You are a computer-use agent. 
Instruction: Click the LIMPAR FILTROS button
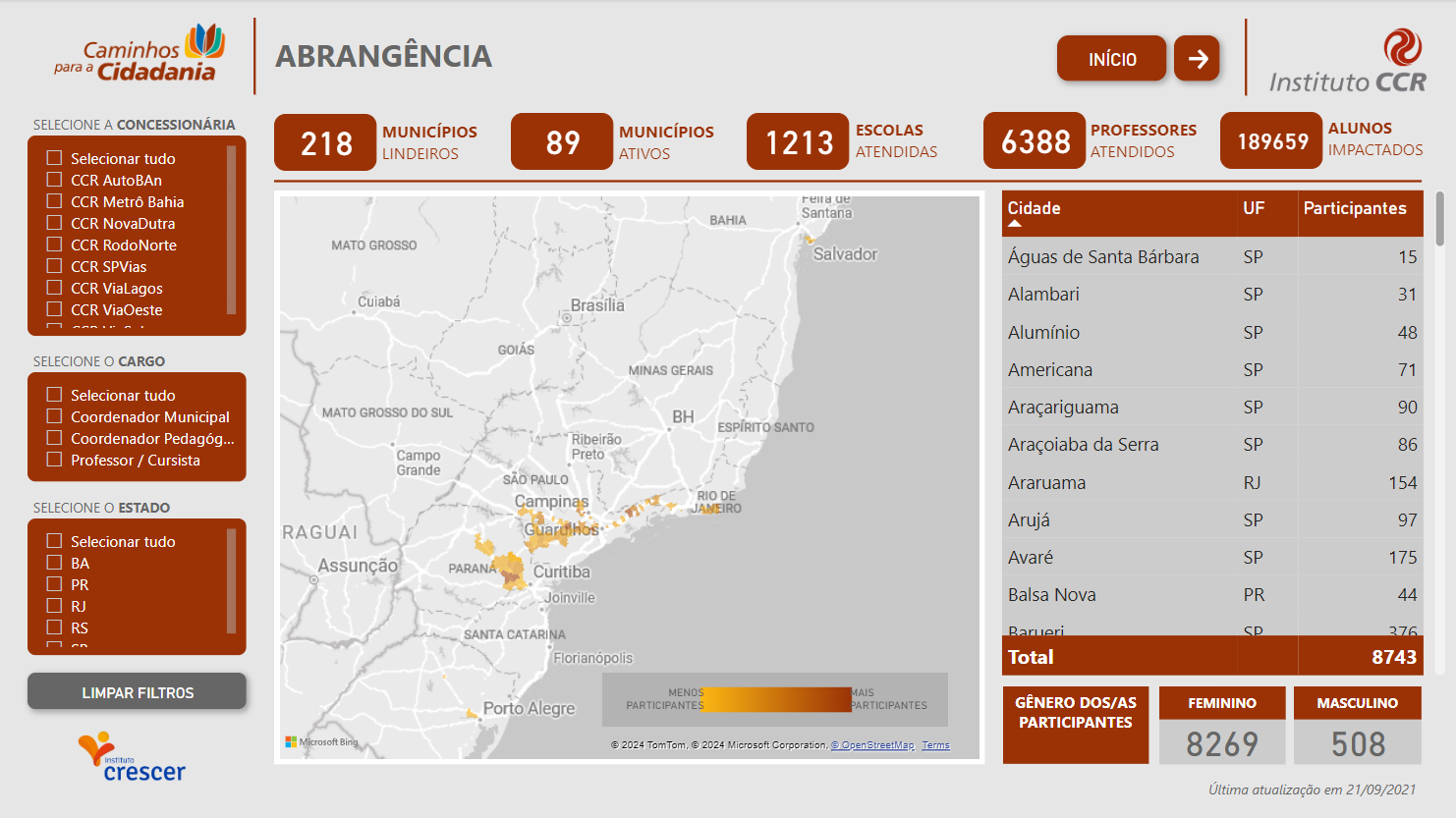click(137, 691)
